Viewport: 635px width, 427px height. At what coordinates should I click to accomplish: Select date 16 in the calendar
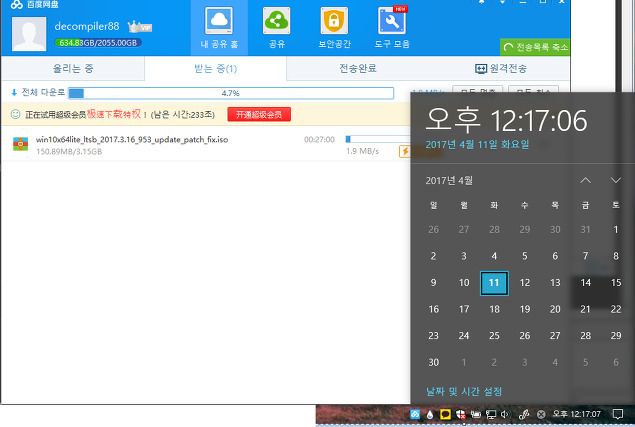click(x=433, y=309)
